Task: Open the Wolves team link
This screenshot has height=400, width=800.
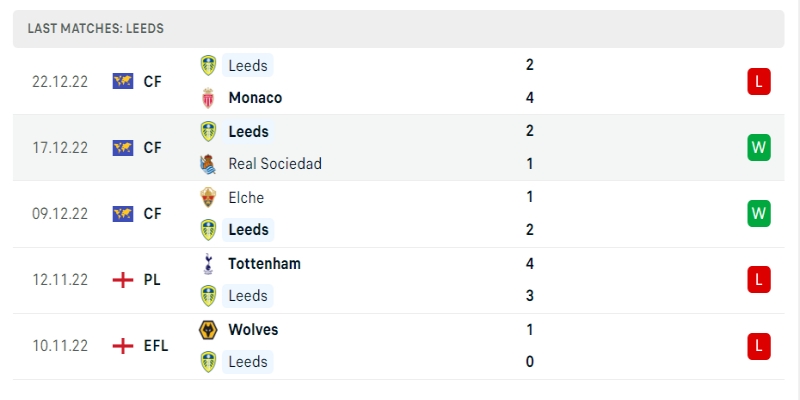Action: (253, 330)
